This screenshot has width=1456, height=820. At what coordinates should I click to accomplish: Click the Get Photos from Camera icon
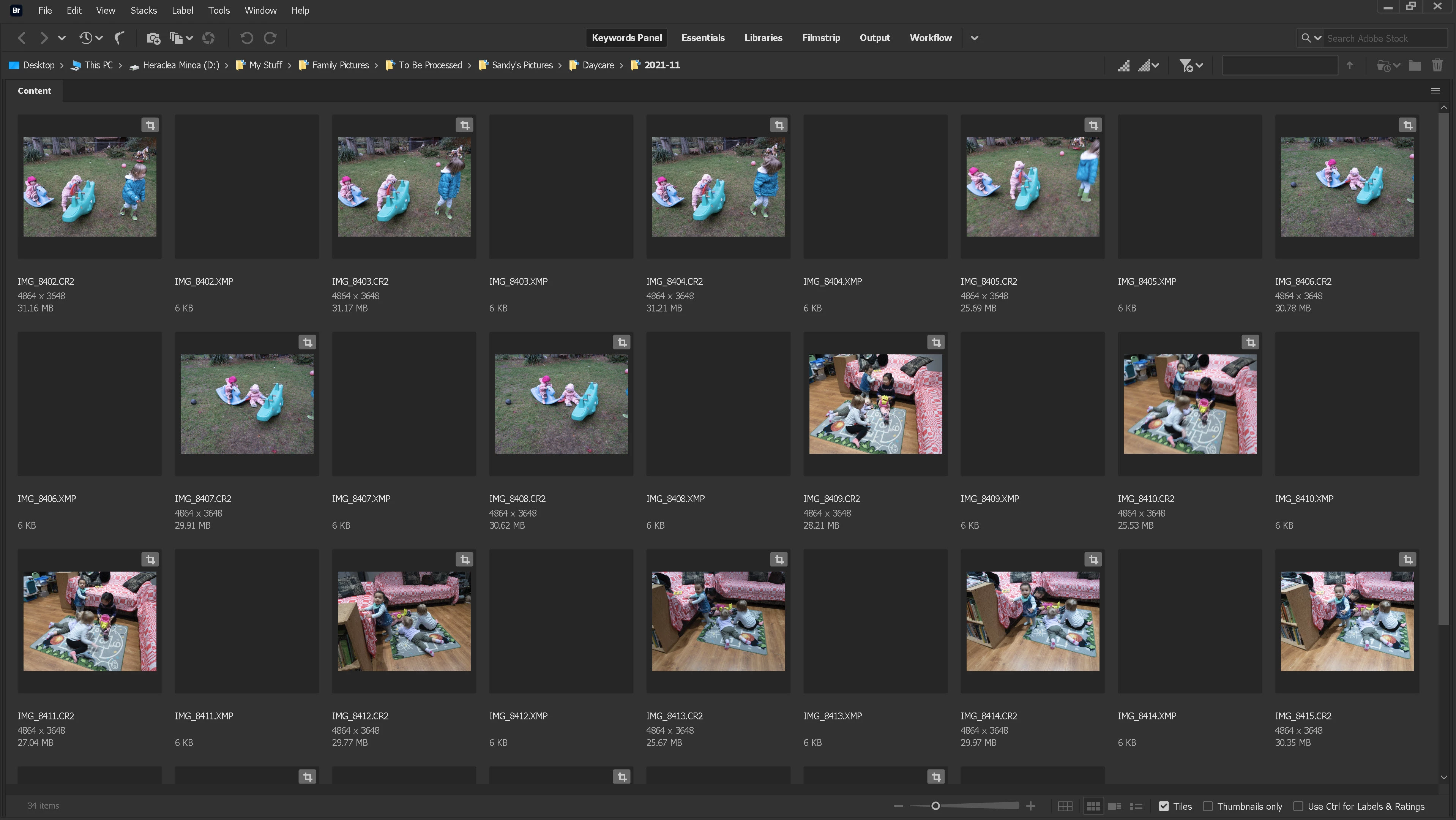153,38
